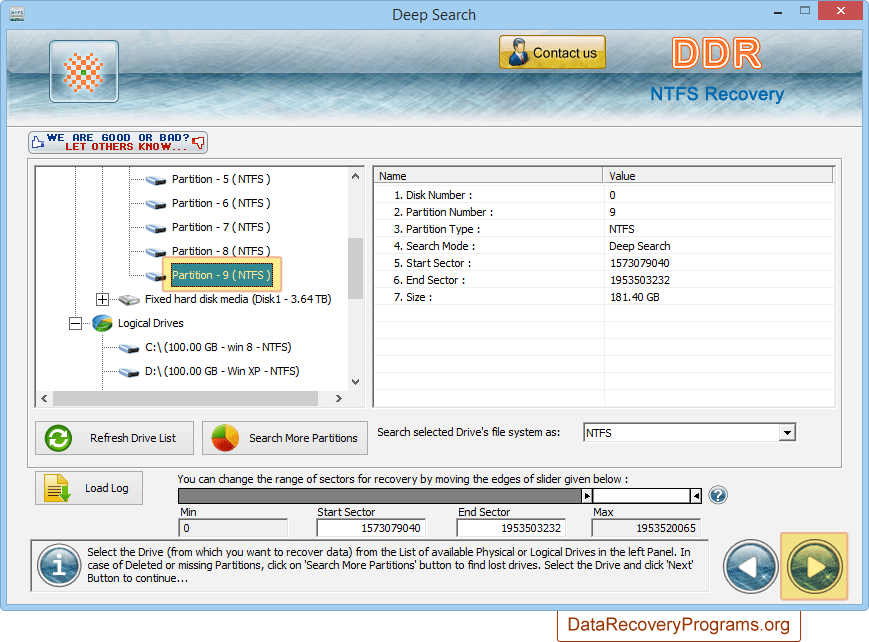The image size is (869, 642).
Task: Select the '7. Size :' row
Action: click(604, 297)
